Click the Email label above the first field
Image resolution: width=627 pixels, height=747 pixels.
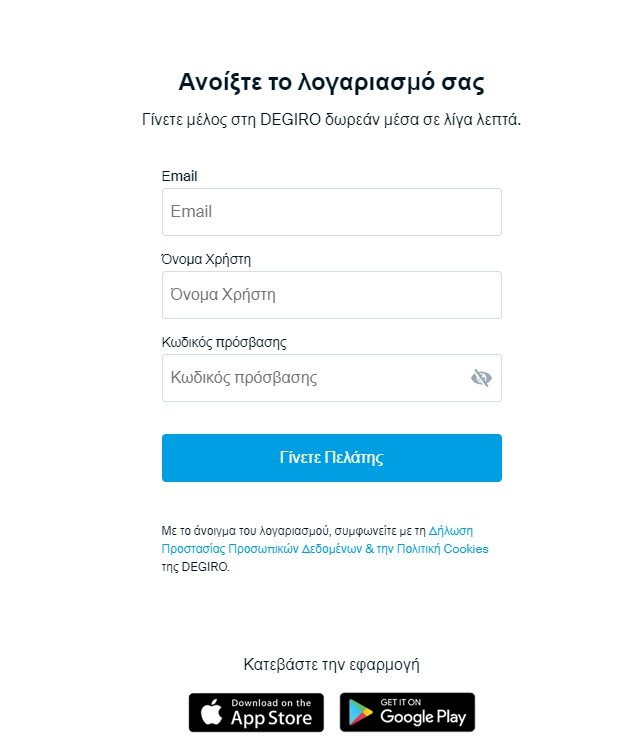(179, 176)
